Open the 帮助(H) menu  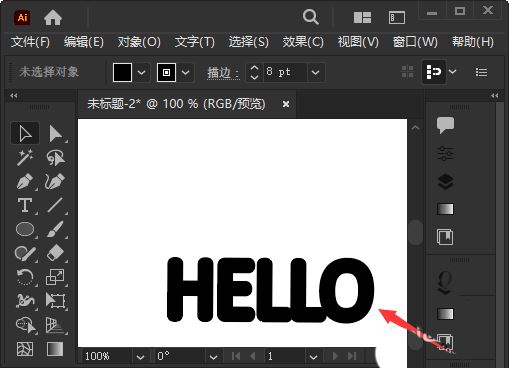(473, 42)
